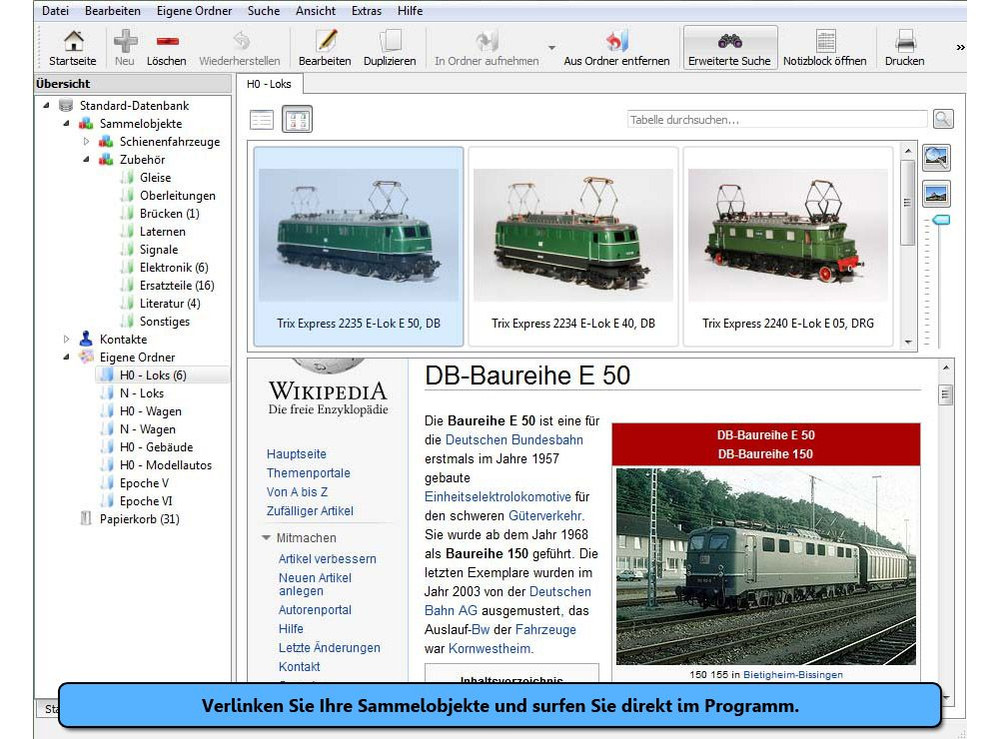The image size is (1000, 739).
Task: Select the N - Loks folder
Action: pyautogui.click(x=142, y=393)
